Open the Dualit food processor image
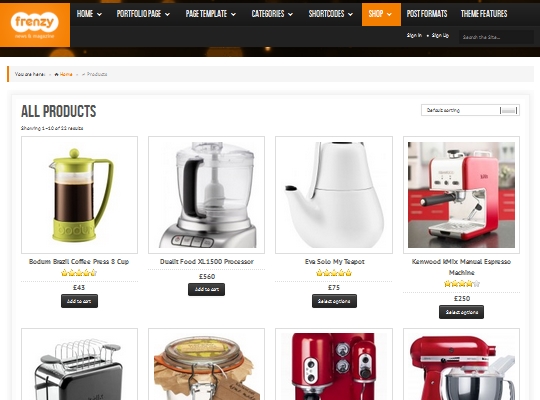Screen dimensions: 540x400 (x=206, y=195)
